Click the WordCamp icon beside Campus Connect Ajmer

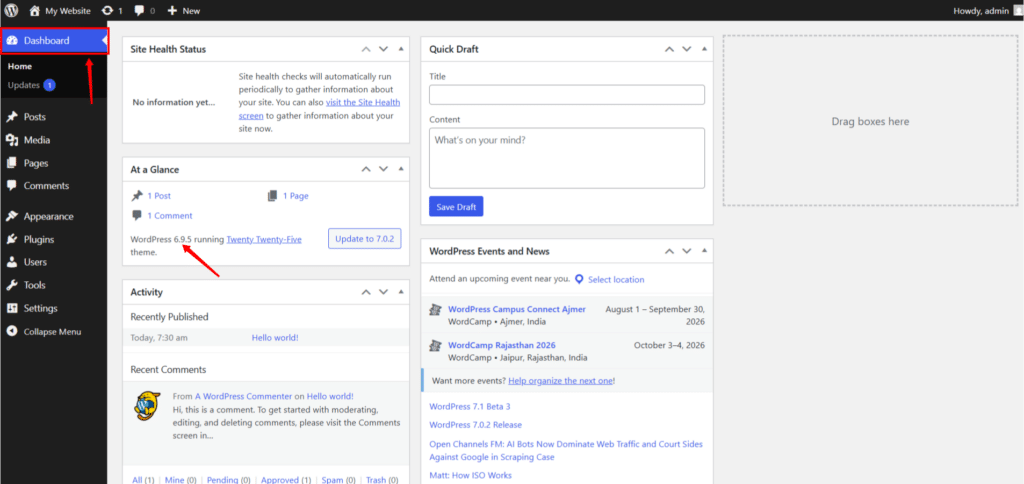pos(436,310)
